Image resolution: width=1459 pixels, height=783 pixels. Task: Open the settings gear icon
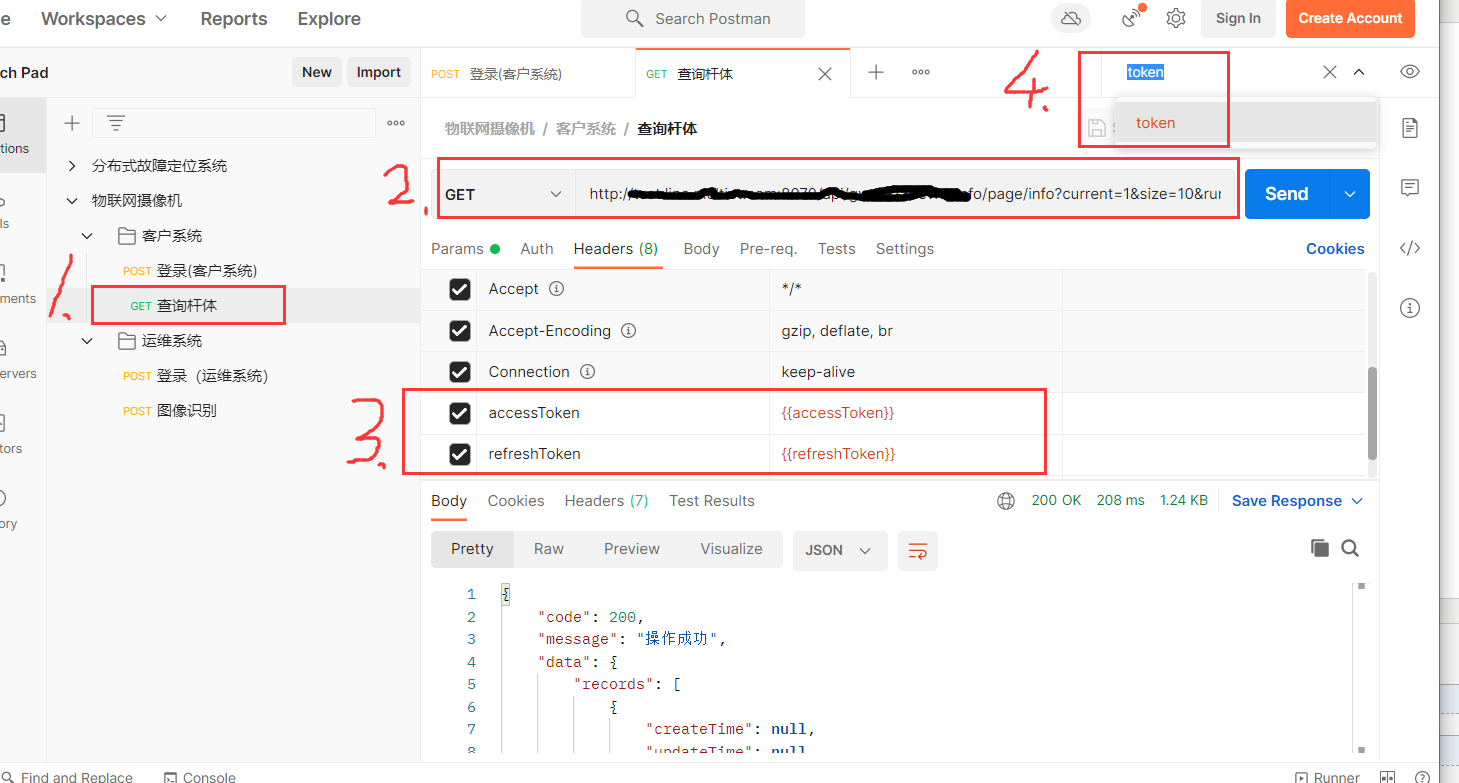[x=1176, y=18]
